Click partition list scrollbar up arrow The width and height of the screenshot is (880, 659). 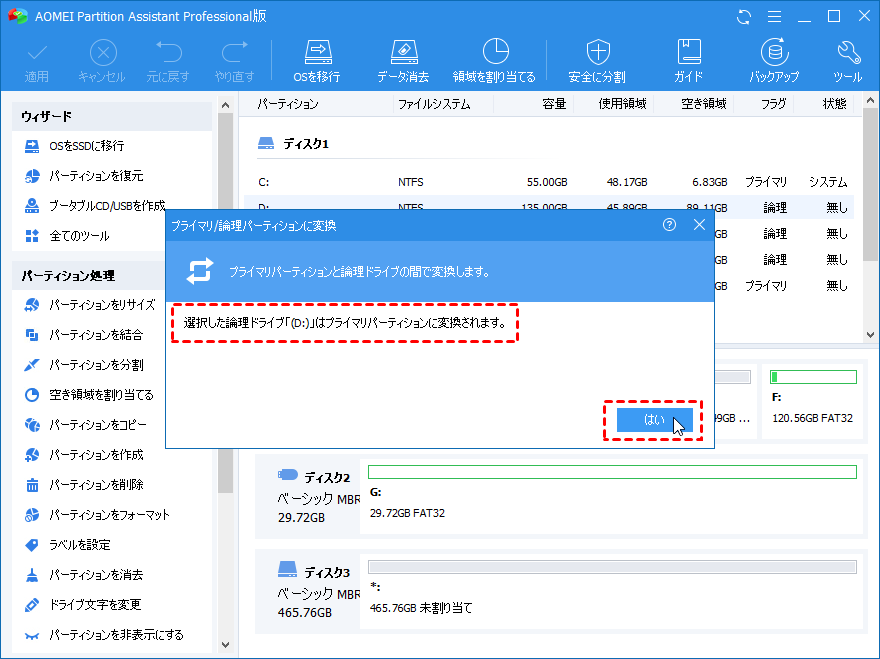tap(870, 101)
